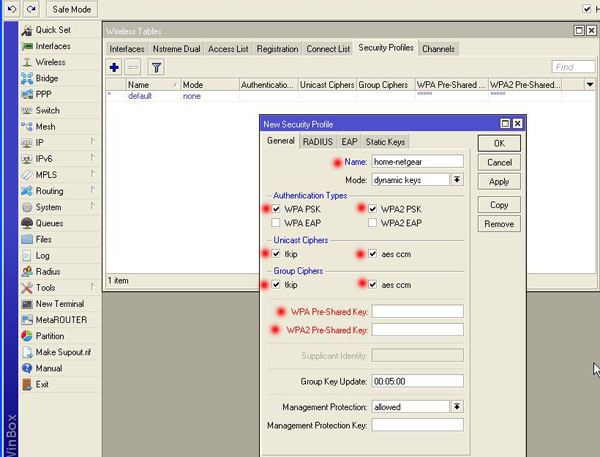Switch to the Static Keys tab
Viewport: 600px width, 457px height.
(385, 142)
